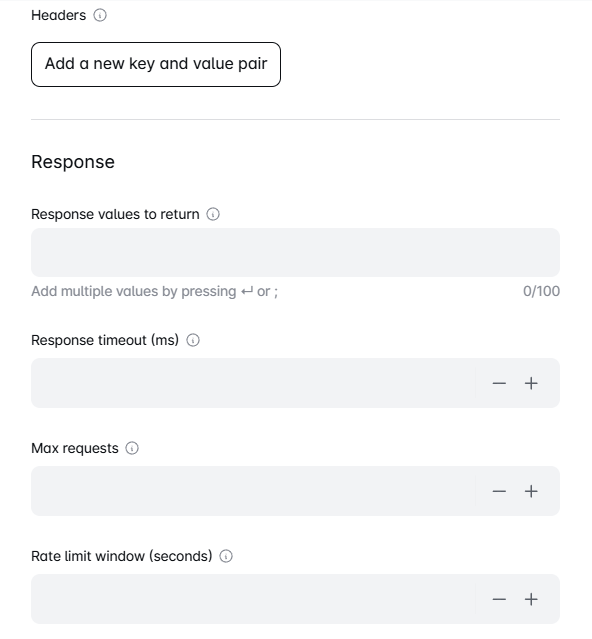
Task: Show info for Rate limit window
Action: (x=226, y=556)
